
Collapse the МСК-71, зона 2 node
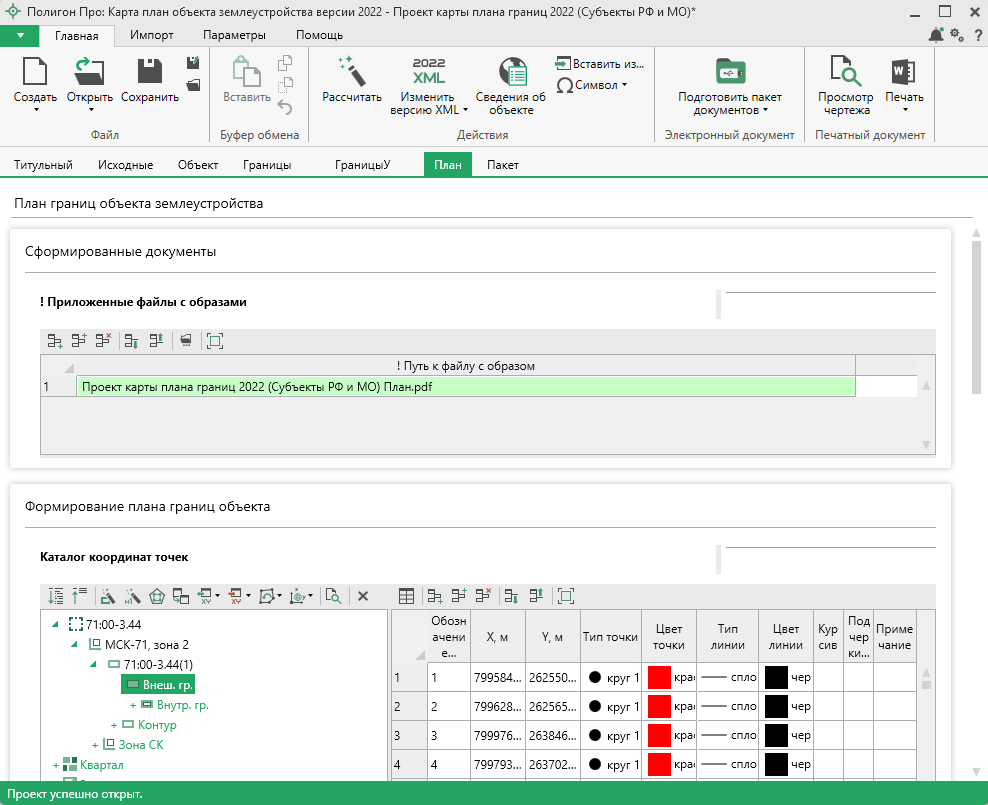(x=75, y=645)
